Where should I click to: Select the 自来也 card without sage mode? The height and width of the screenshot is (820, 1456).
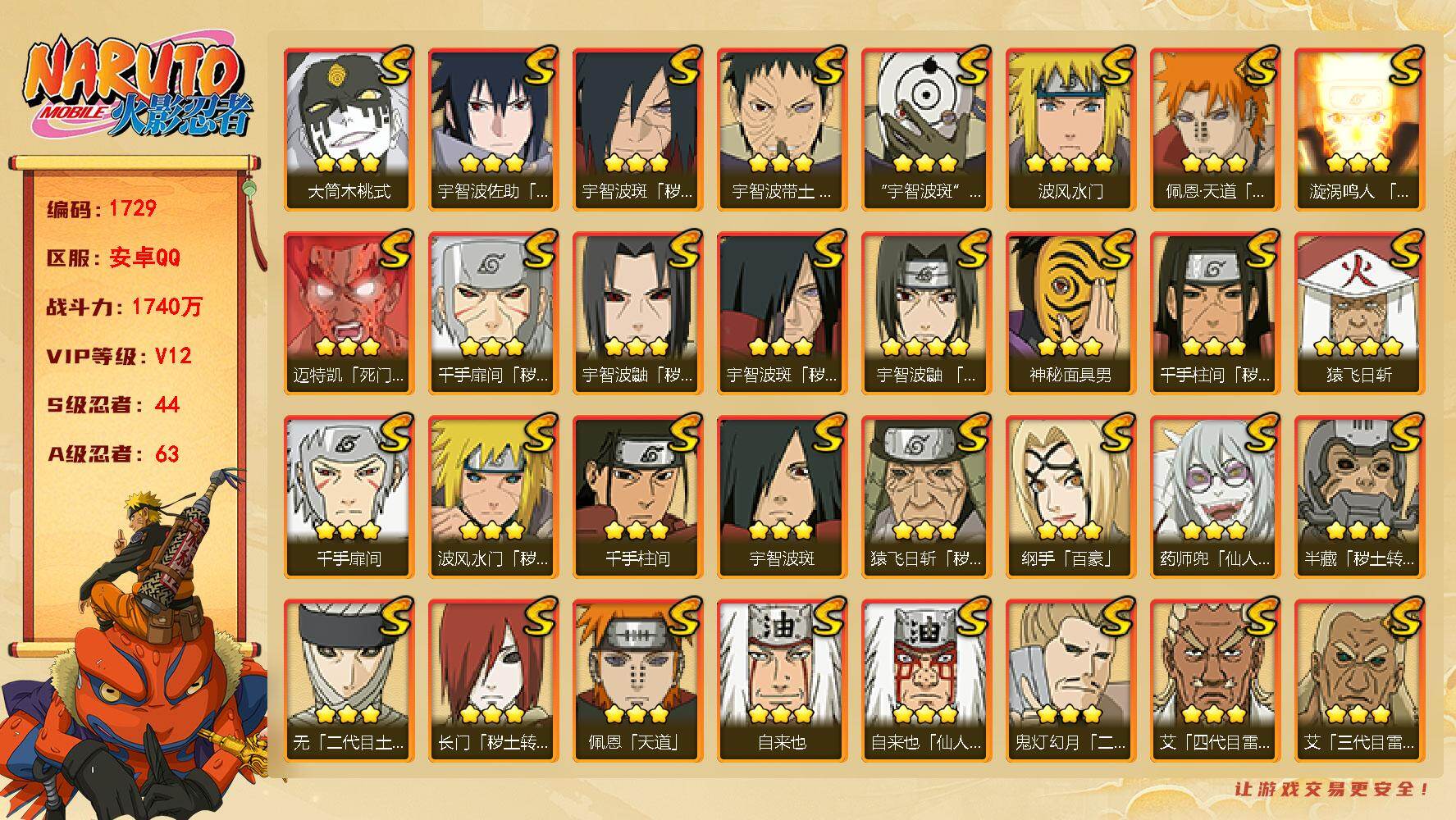point(782,681)
